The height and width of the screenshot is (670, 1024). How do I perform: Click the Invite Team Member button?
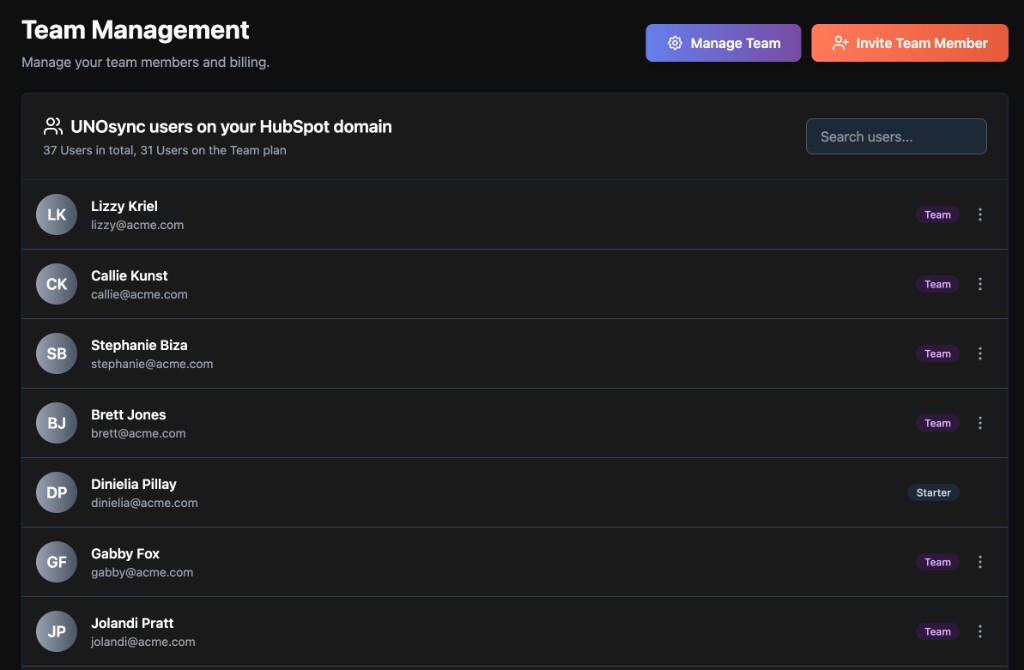click(x=909, y=43)
